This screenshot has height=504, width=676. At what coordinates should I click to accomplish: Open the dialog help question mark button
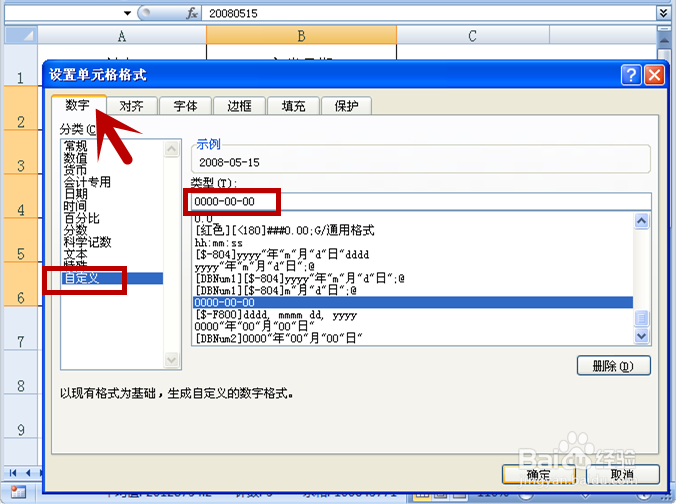[631, 75]
